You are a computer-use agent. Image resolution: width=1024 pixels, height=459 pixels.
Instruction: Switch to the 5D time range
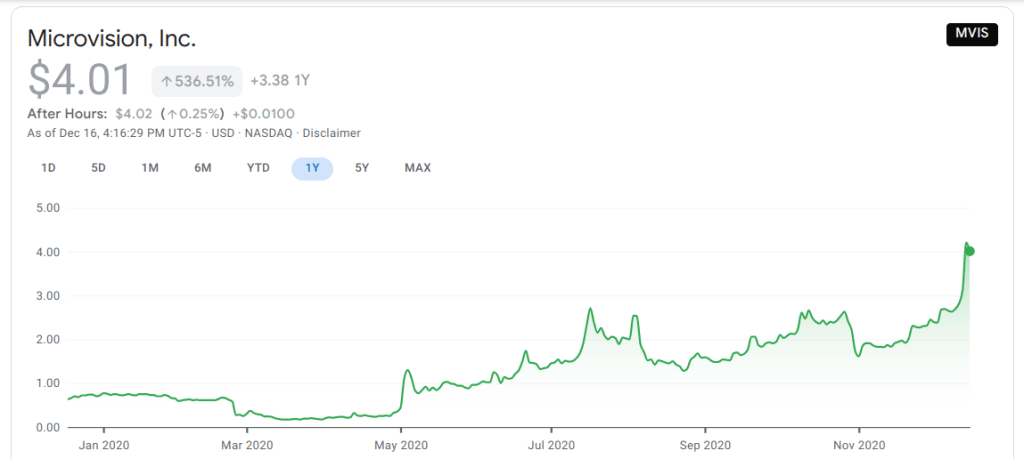pyautogui.click(x=98, y=168)
